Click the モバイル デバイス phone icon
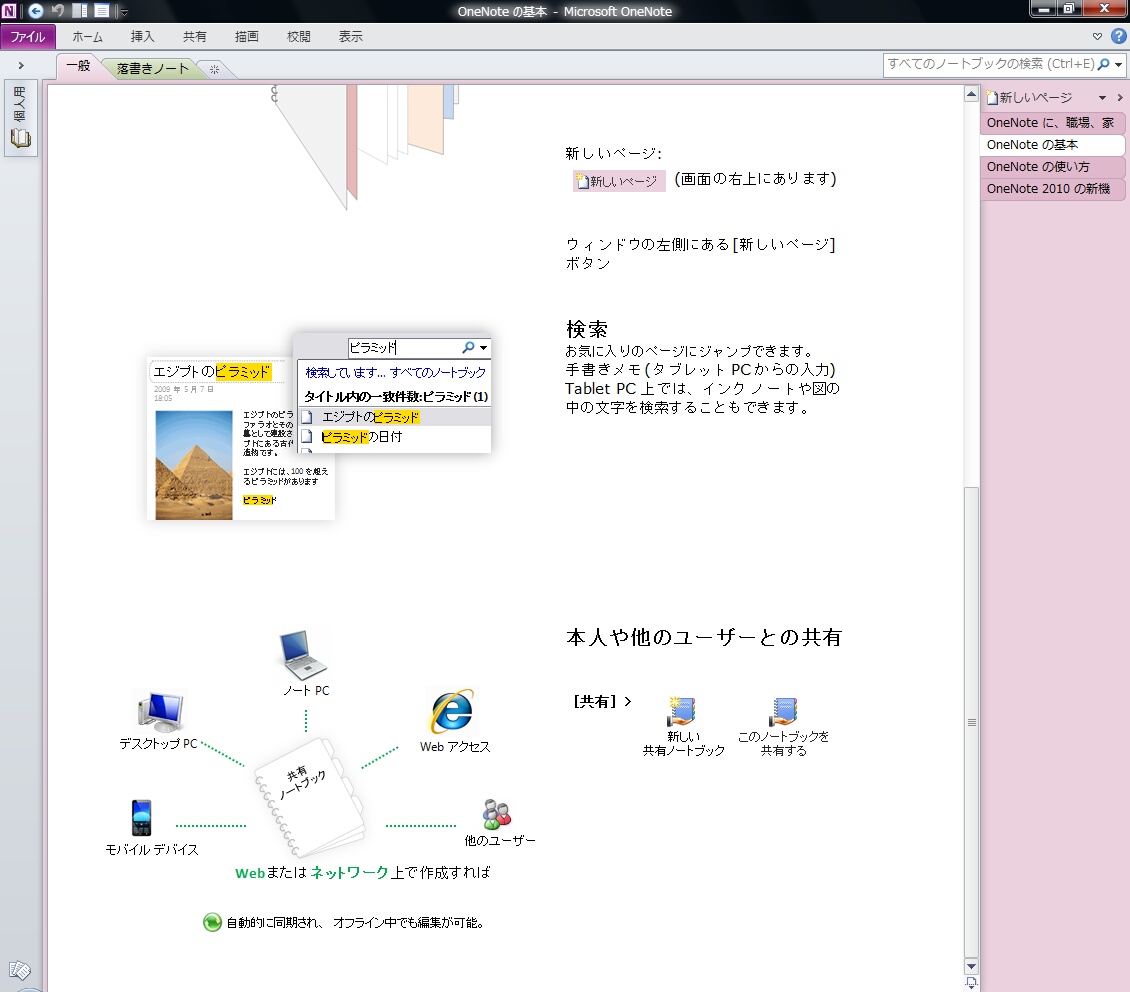Image resolution: width=1130 pixels, height=992 pixels. (141, 818)
